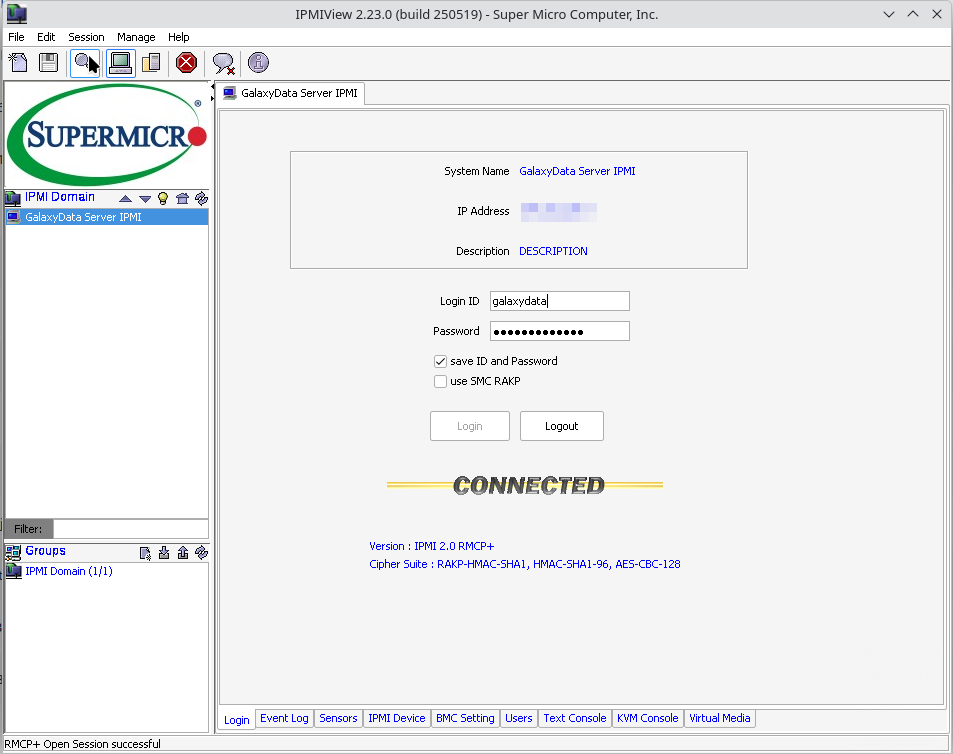This screenshot has height=754, width=953.
Task: Click the greyed-out Login button
Action: pos(470,426)
